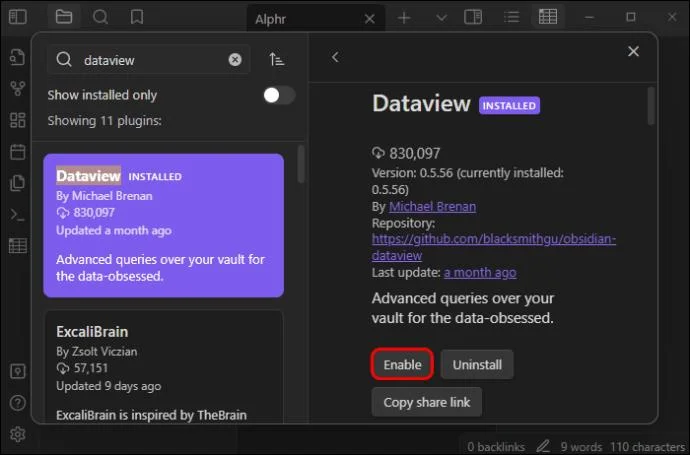Toggle Show installed only switch
690x455 pixels.
[x=279, y=95]
